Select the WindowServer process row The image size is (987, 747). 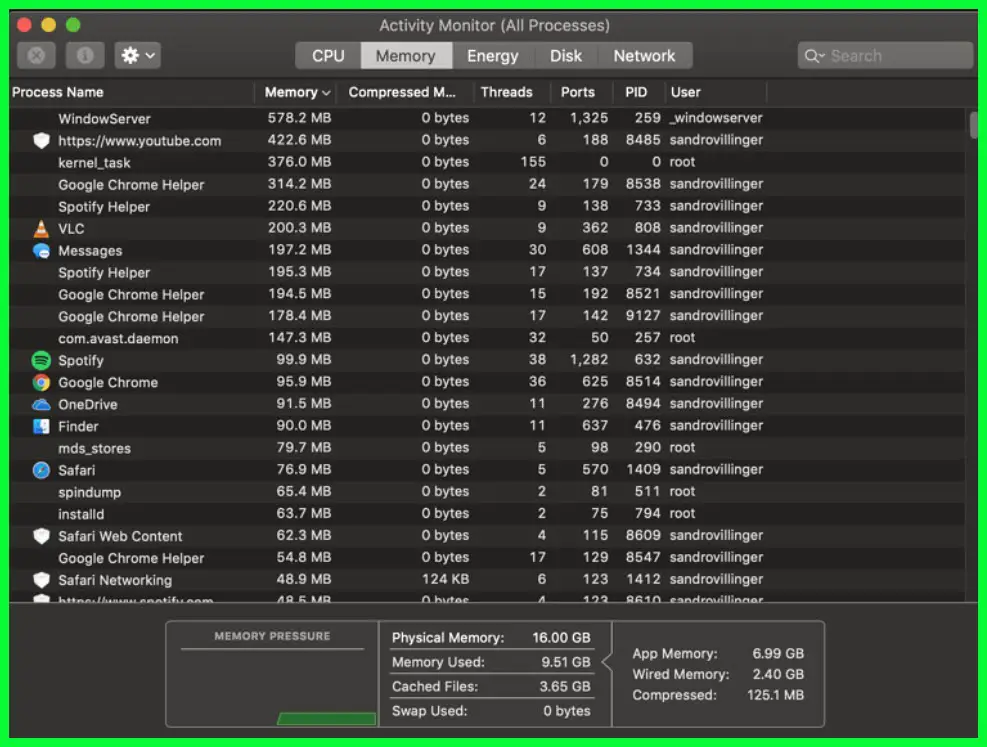click(487, 118)
